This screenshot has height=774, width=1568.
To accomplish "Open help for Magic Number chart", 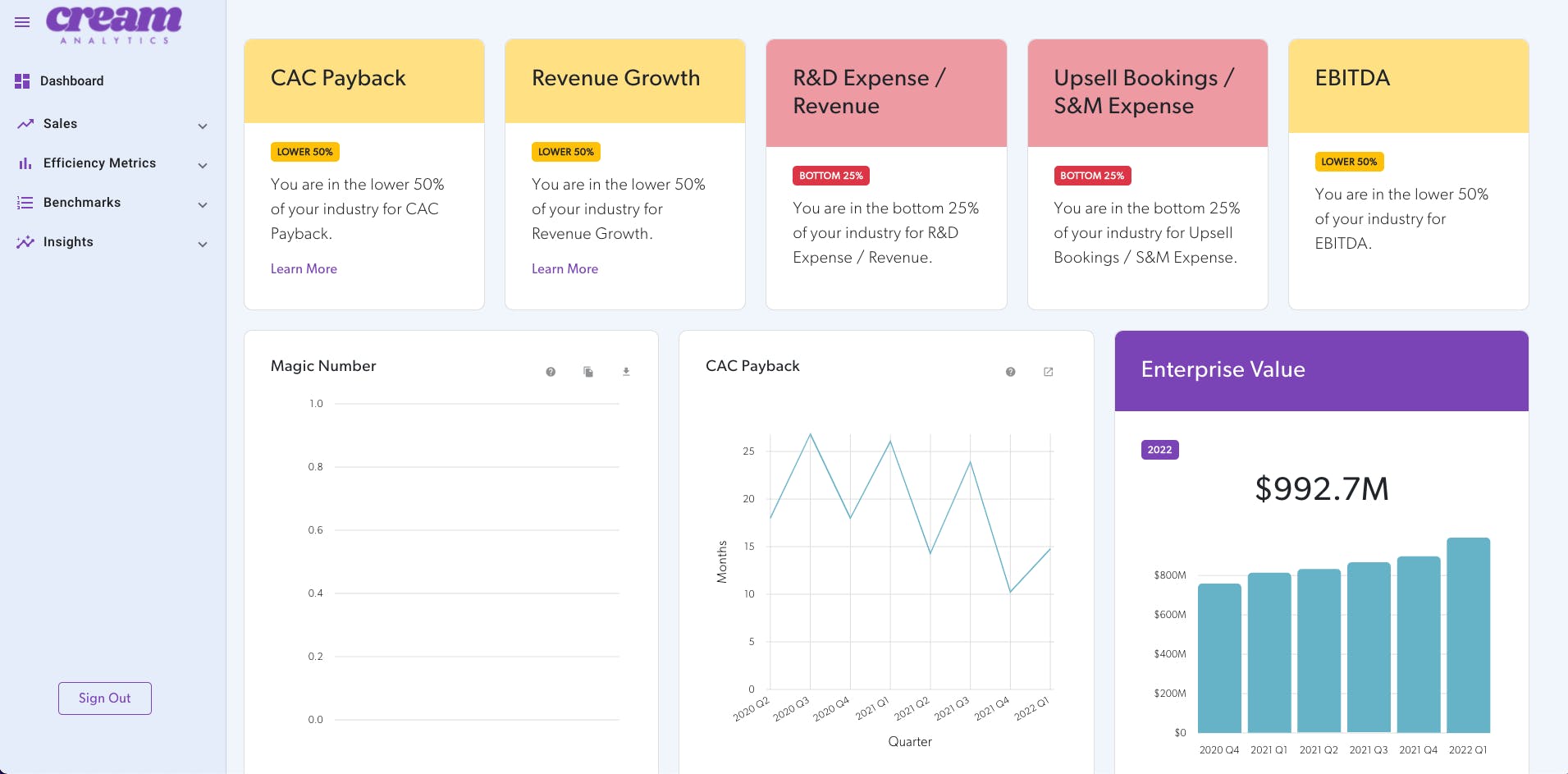I will point(551,372).
